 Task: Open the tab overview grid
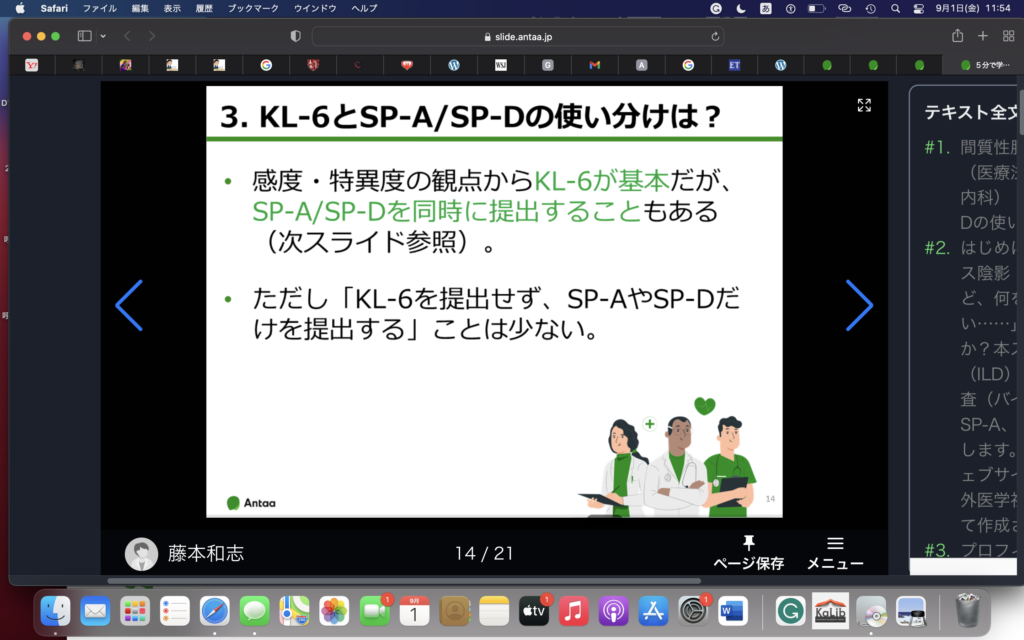click(x=1007, y=36)
